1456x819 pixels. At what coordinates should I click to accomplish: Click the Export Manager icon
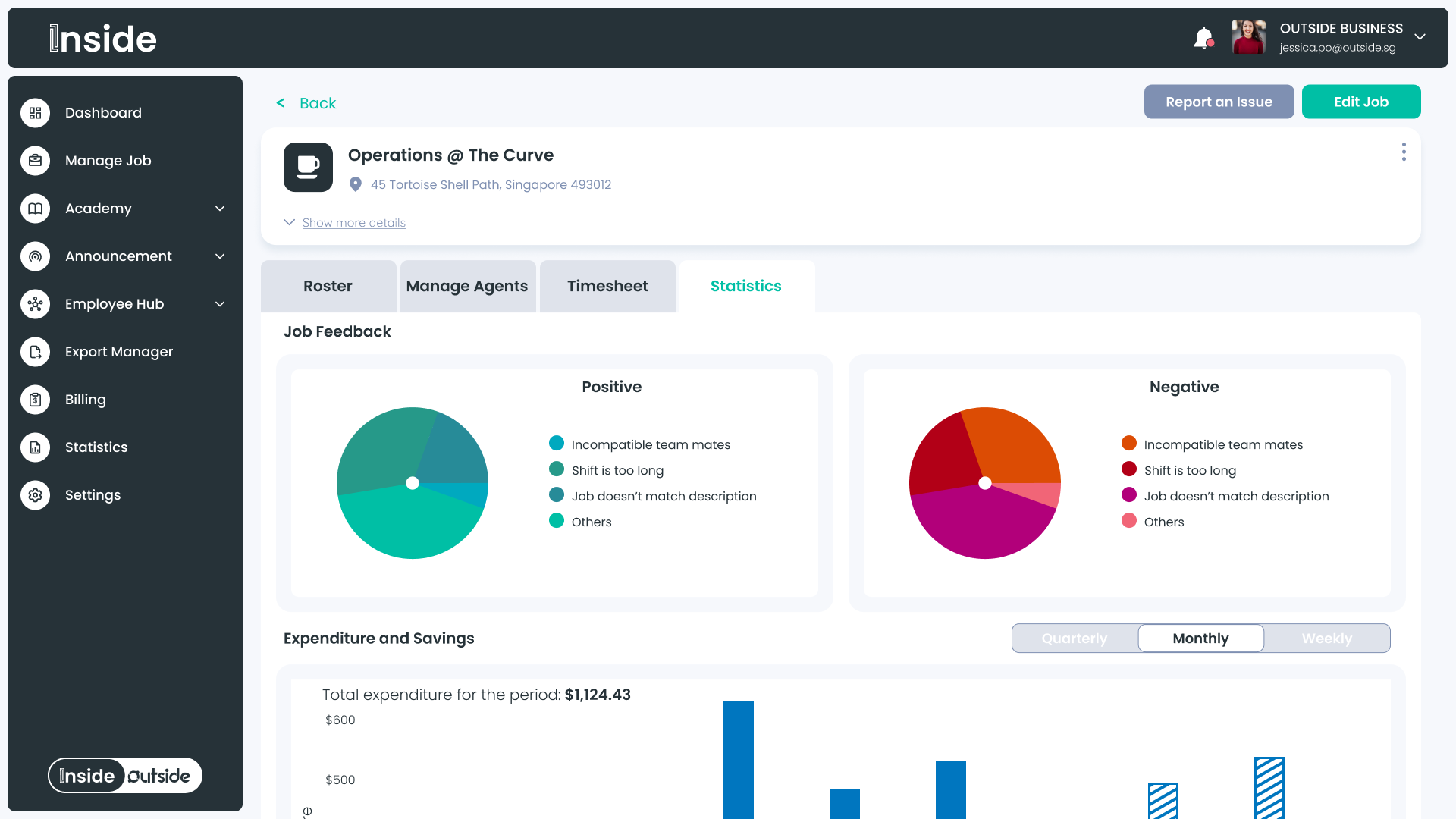pyautogui.click(x=35, y=352)
